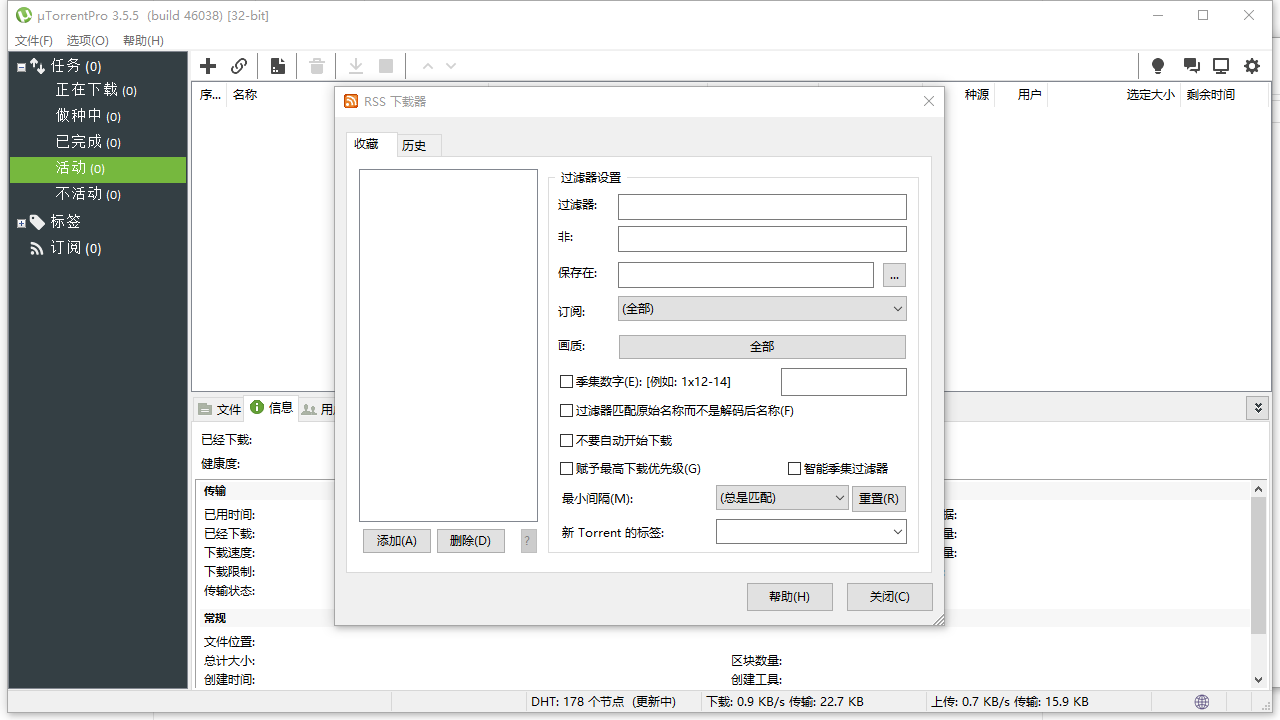The height and width of the screenshot is (720, 1280).
Task: Collapse the detail pane with double chevron
Action: pyautogui.click(x=1257, y=408)
